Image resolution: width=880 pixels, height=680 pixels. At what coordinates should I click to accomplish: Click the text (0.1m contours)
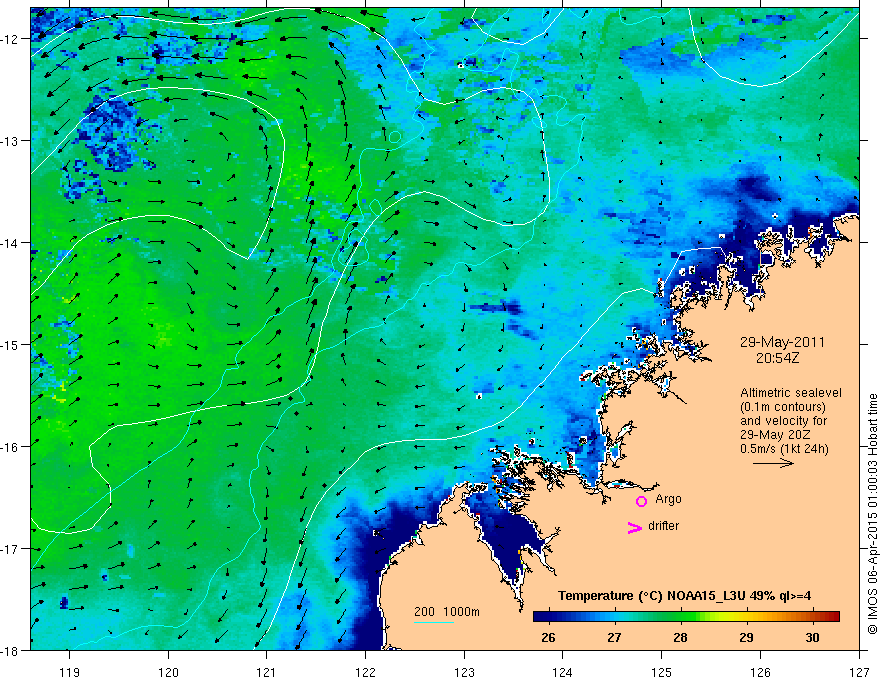[x=783, y=407]
